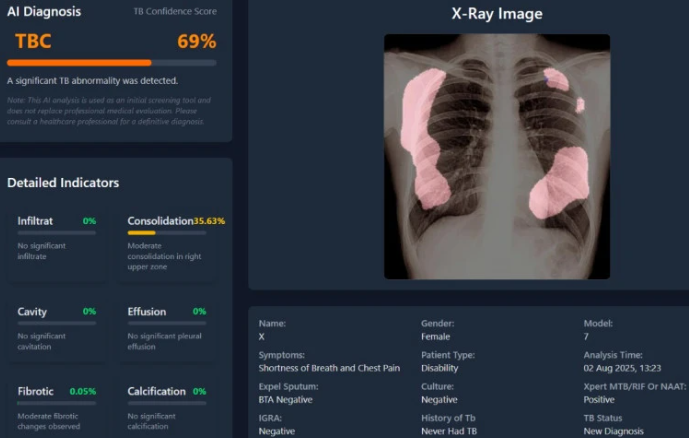Click the New Diagnosis TB status
The width and height of the screenshot is (689, 438).
tap(612, 431)
